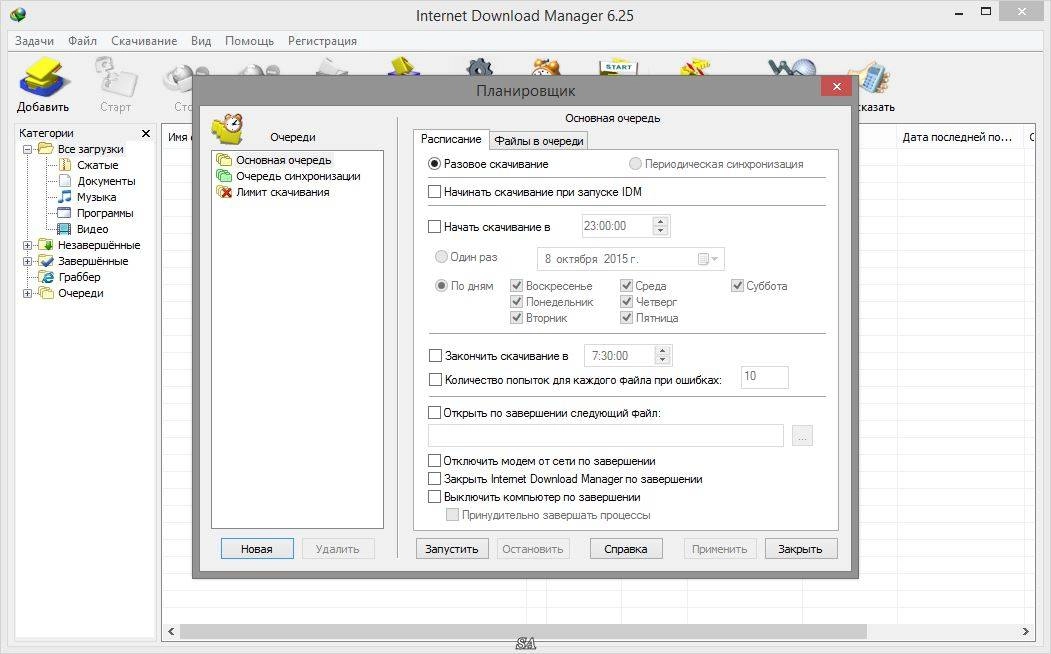This screenshot has height=654, width=1051.
Task: Enable Начинать скачивание при запуске IDM
Action: pyautogui.click(x=434, y=192)
